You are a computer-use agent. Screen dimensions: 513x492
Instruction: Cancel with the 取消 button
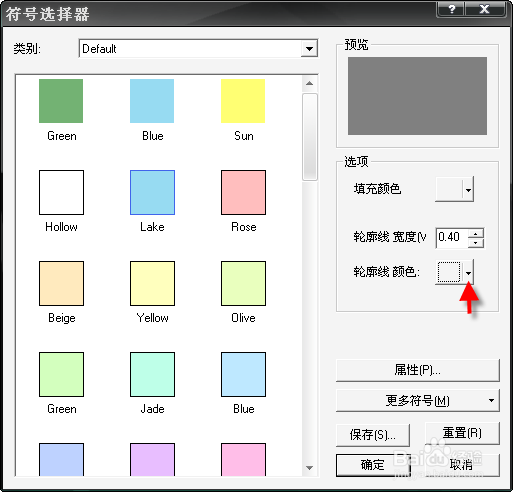point(462,465)
